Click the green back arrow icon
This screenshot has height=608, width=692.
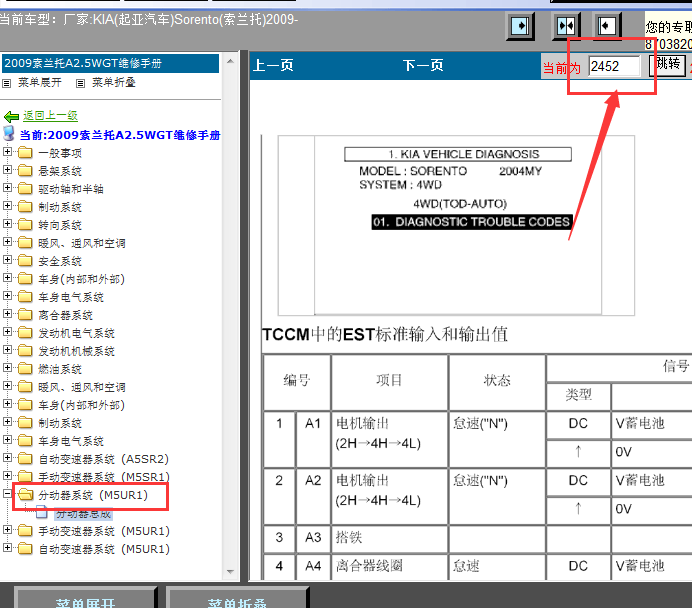(x=11, y=116)
